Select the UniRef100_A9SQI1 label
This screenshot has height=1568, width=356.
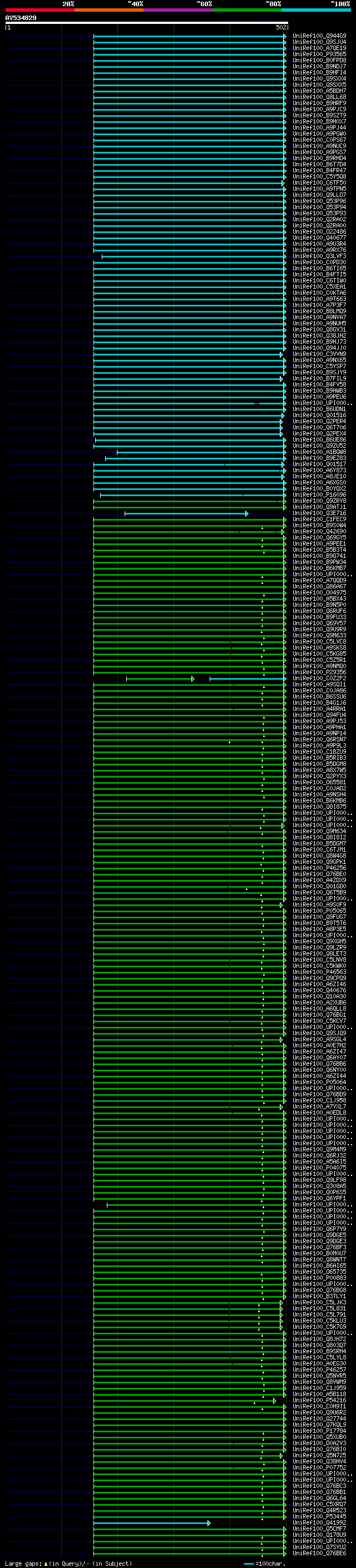tap(319, 684)
